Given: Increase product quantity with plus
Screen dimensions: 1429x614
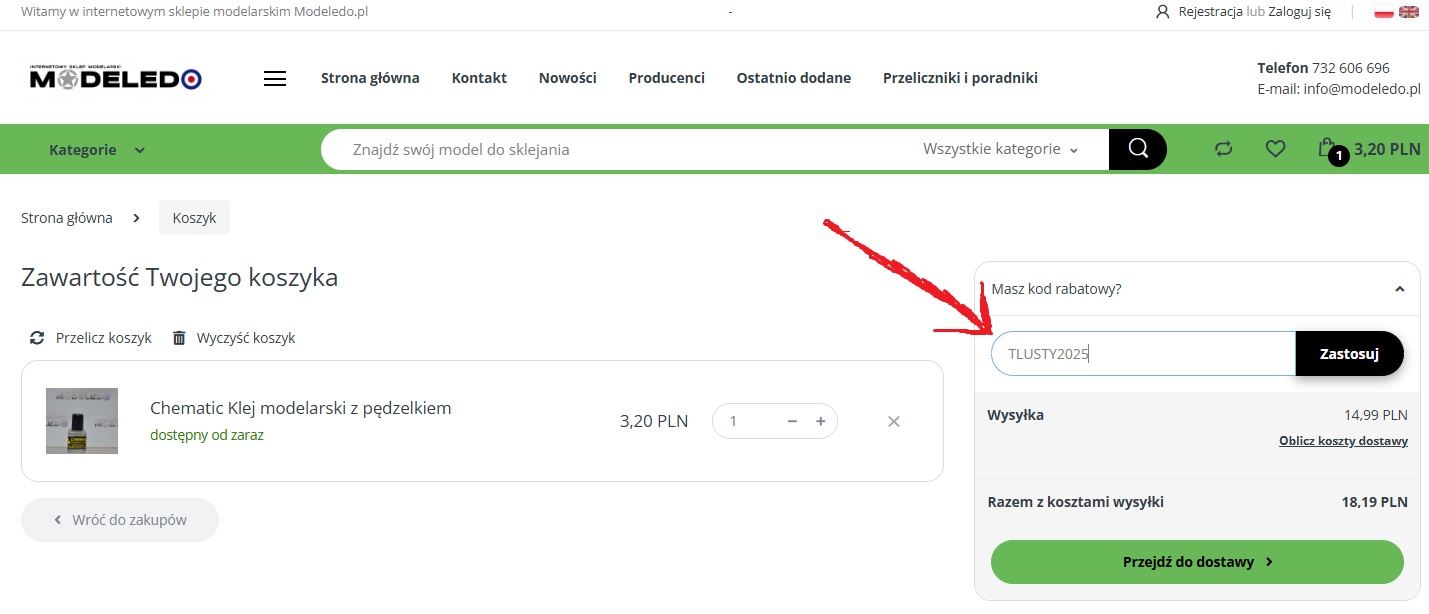Looking at the screenshot, I should pyautogui.click(x=821, y=421).
